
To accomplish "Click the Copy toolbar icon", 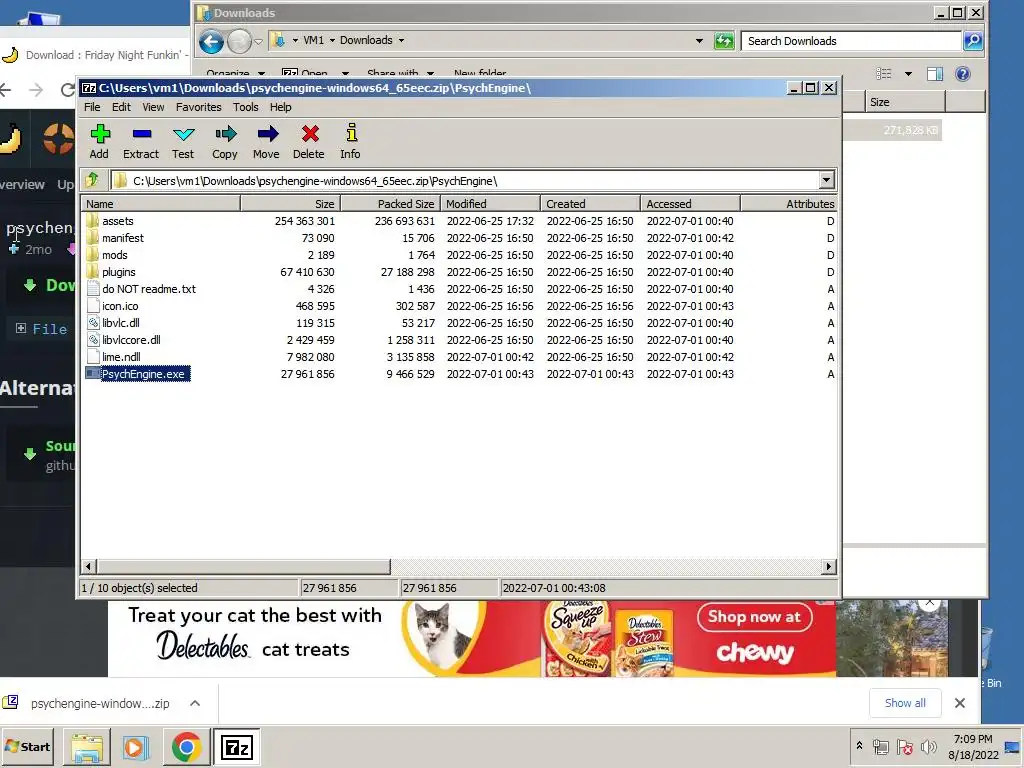I will (225, 142).
